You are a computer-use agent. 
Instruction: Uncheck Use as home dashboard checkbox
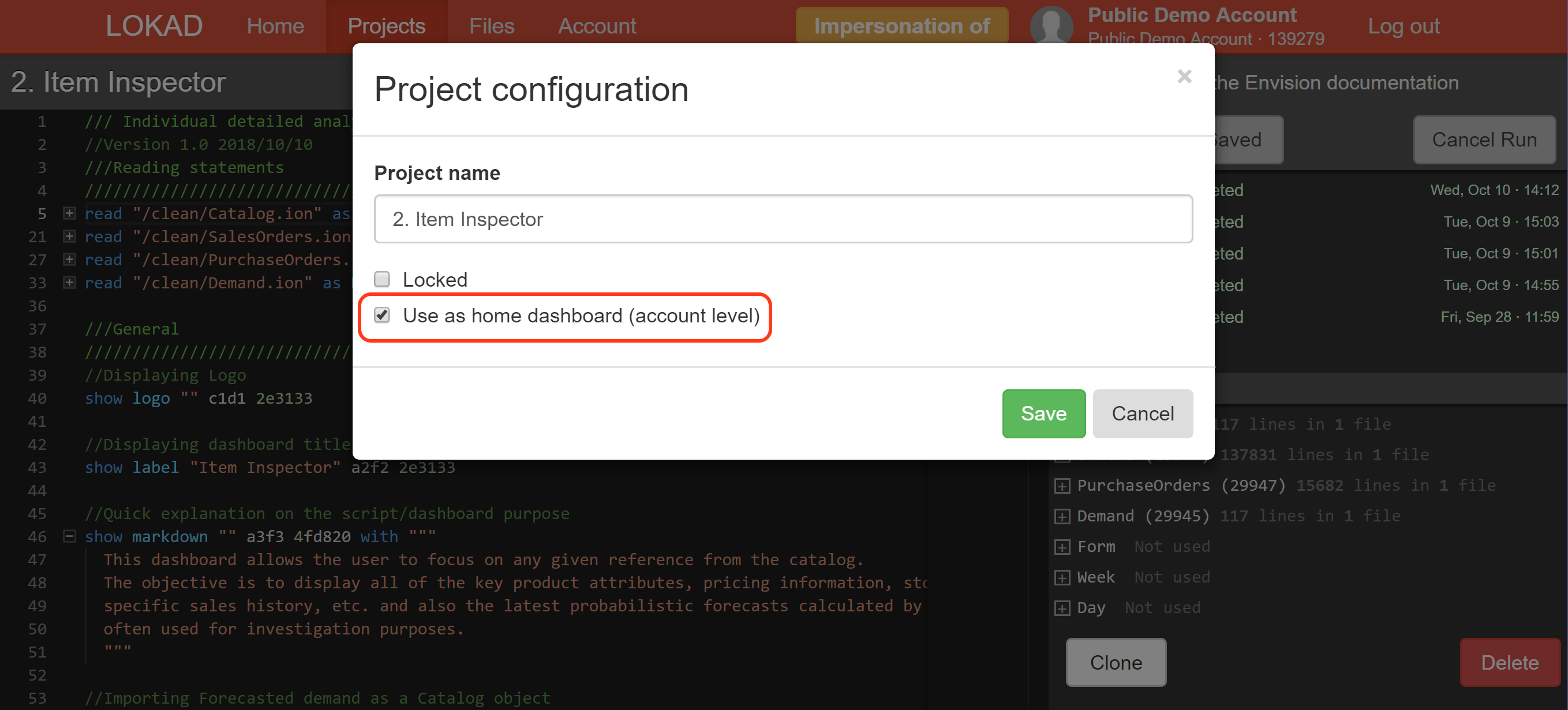point(381,315)
